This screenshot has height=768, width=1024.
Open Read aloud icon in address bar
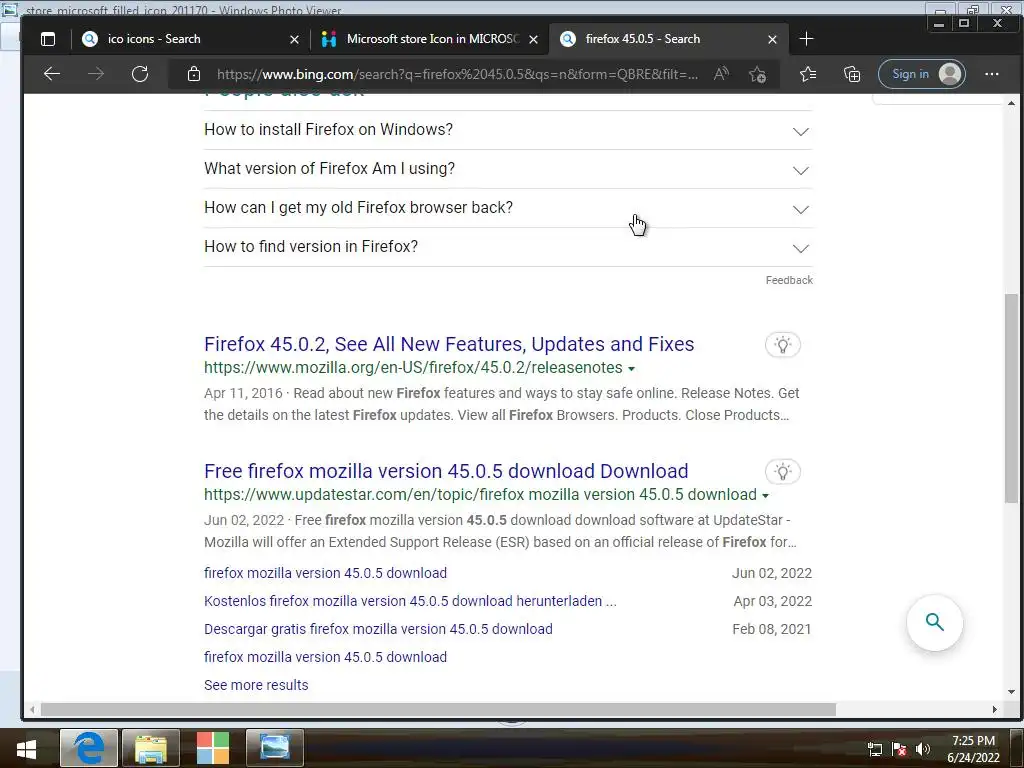pyautogui.click(x=721, y=74)
